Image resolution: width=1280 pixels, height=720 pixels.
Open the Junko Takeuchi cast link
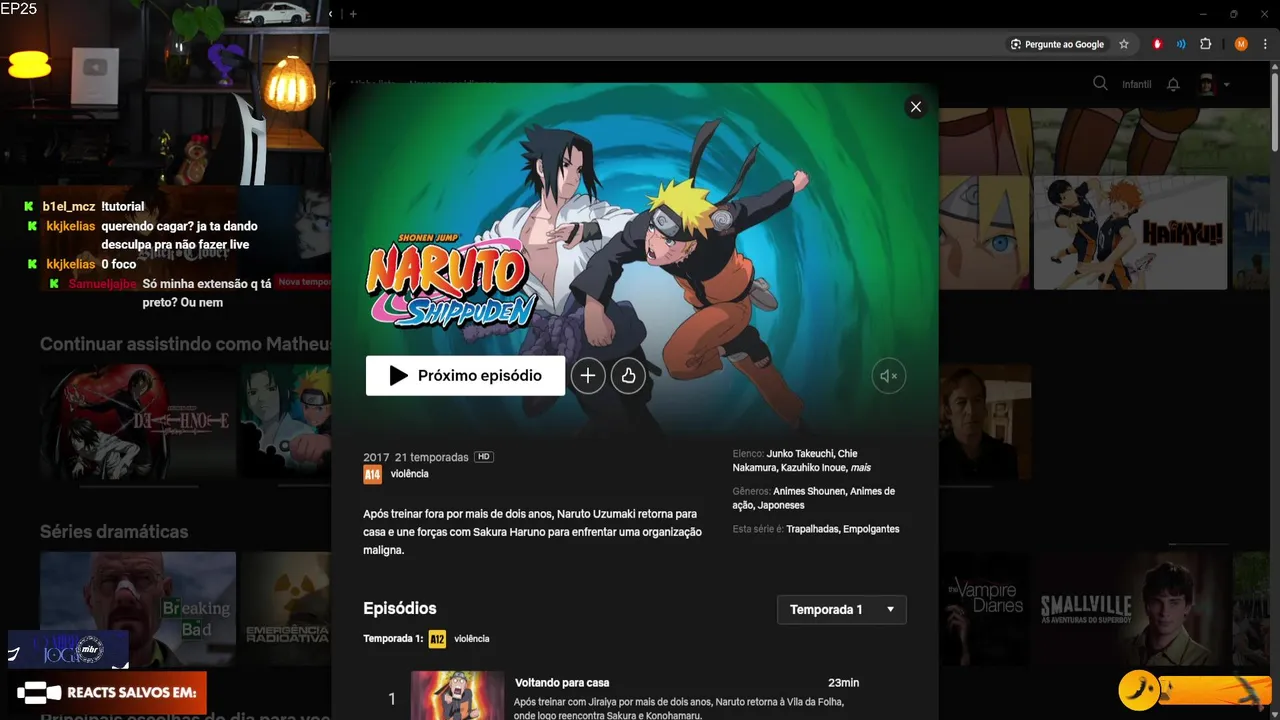(x=800, y=454)
